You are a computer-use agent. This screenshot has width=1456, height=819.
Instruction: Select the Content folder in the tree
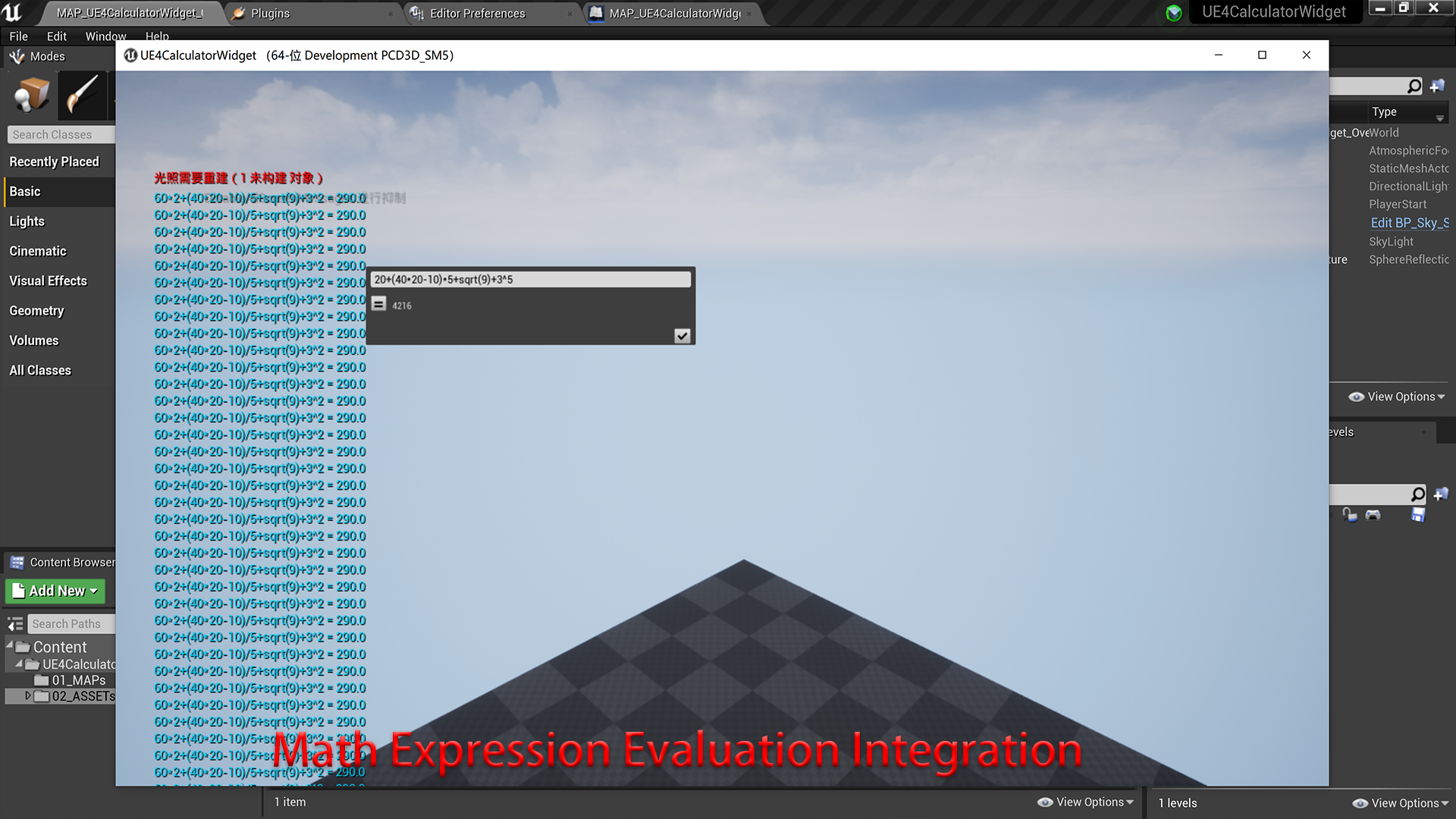[x=61, y=647]
